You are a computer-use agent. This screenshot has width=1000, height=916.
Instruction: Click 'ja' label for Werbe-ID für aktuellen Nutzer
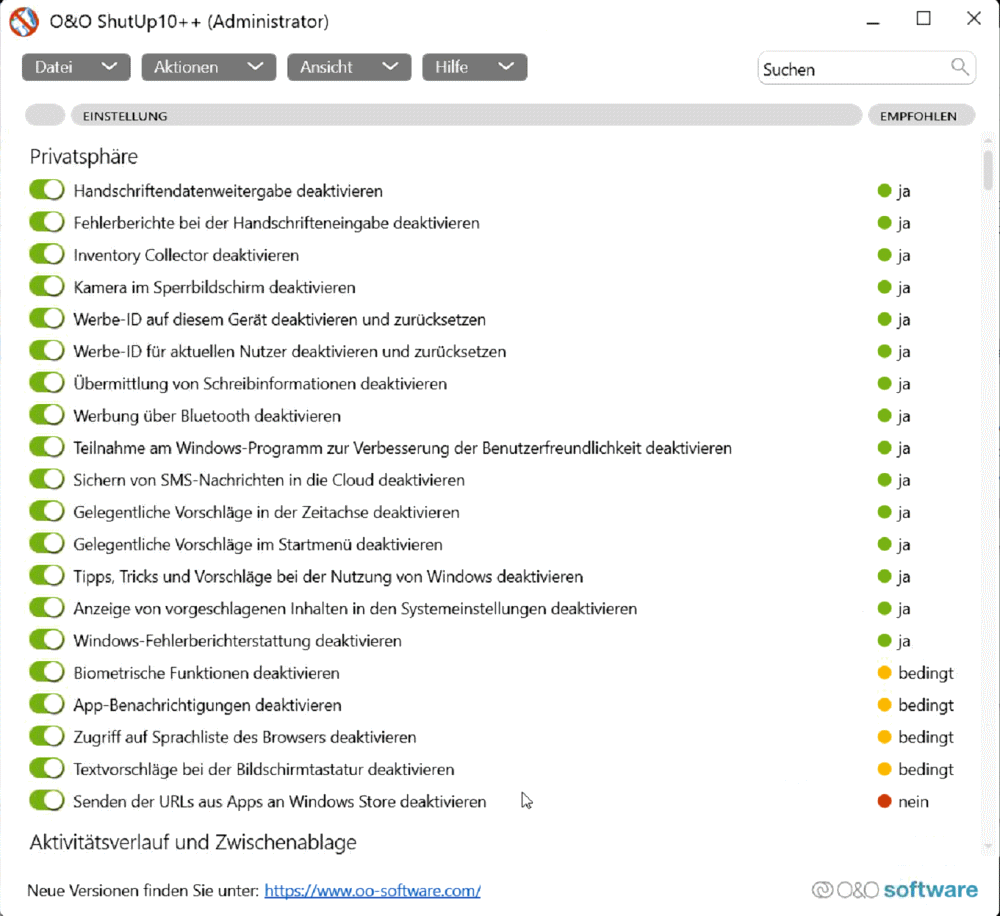904,351
